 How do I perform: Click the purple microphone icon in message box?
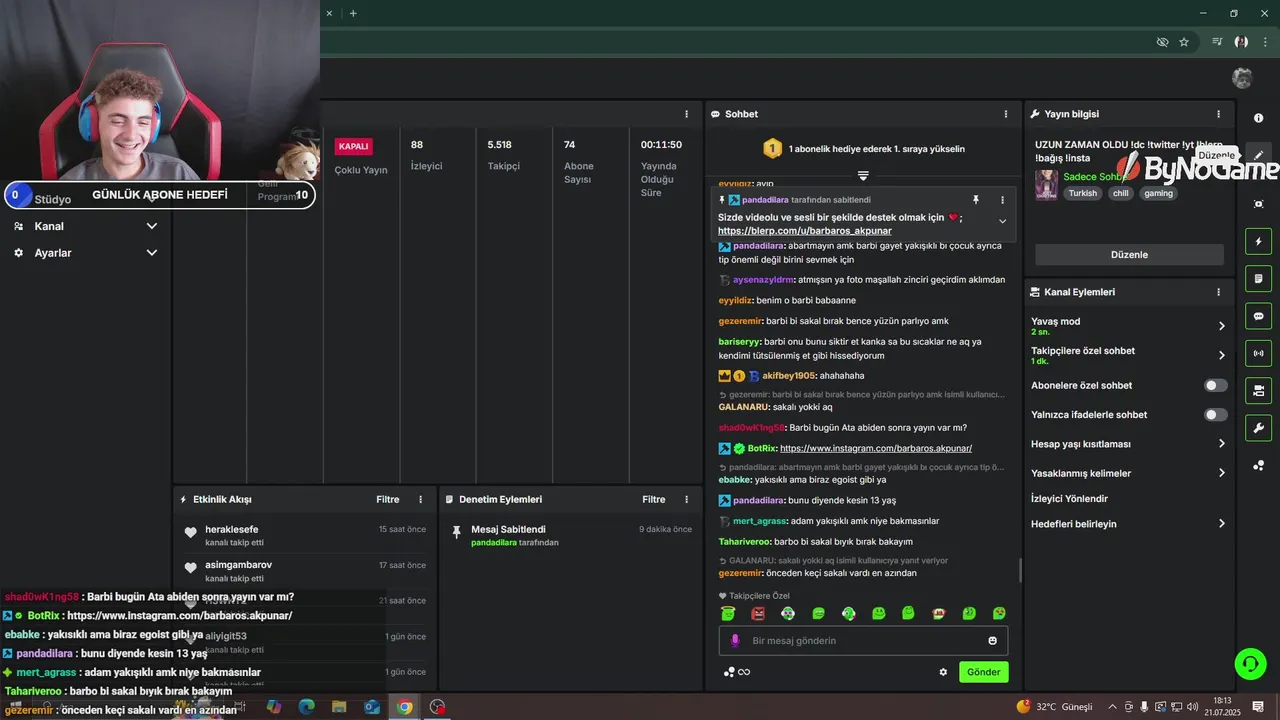point(735,641)
